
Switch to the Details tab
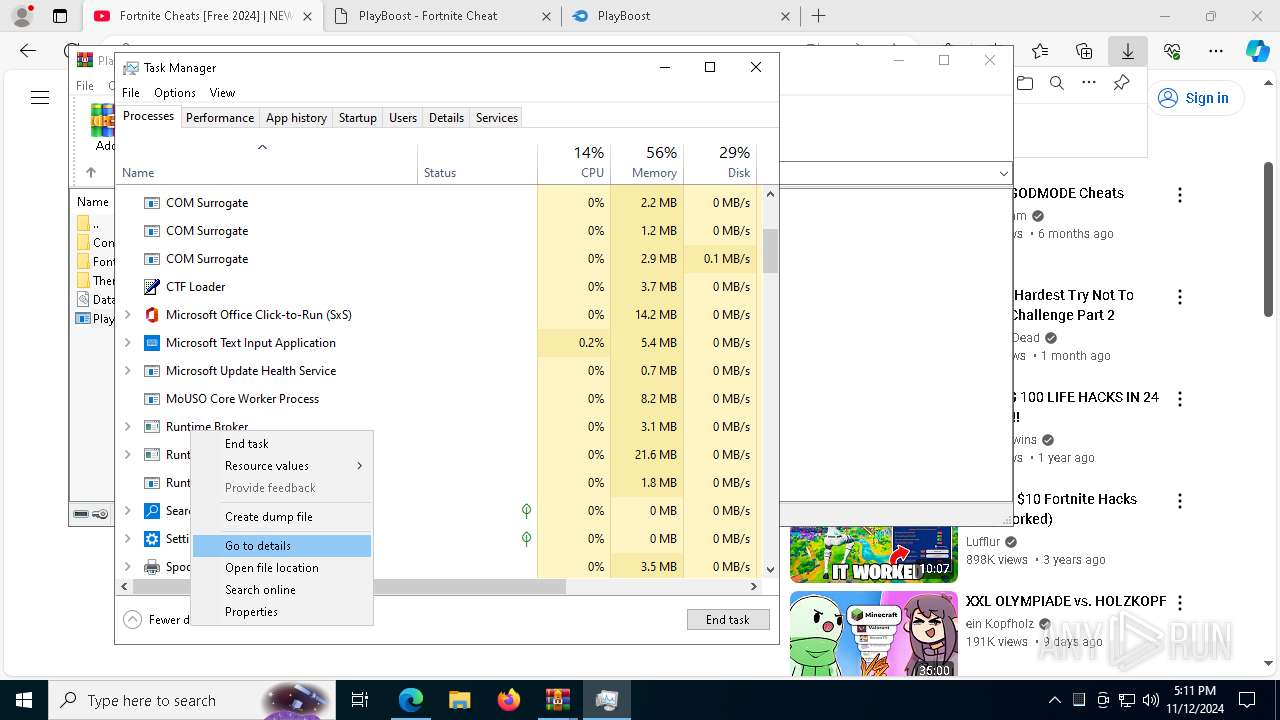pyautogui.click(x=446, y=117)
